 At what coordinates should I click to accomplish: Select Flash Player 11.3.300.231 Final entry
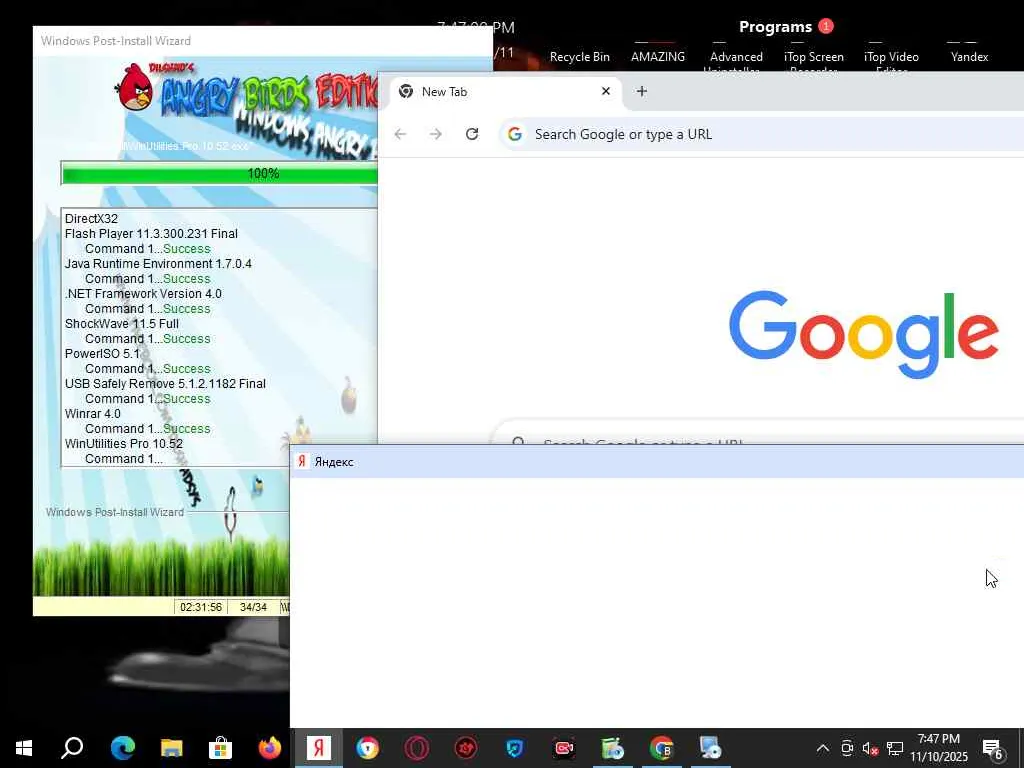pyautogui.click(x=151, y=234)
